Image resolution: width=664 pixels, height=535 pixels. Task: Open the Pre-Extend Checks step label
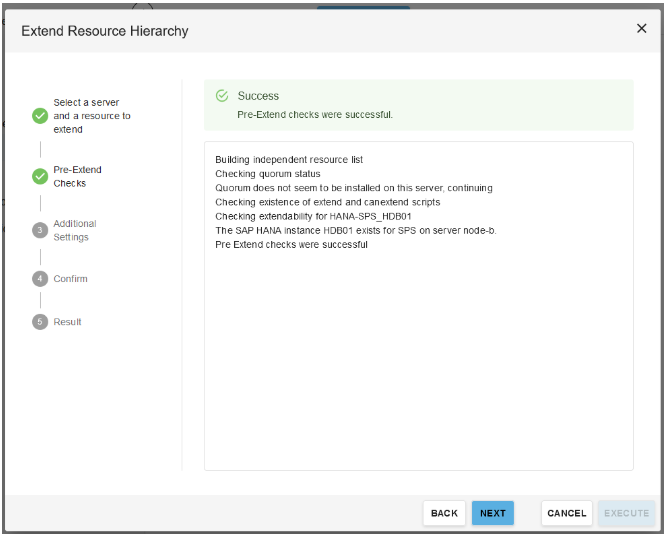77,176
